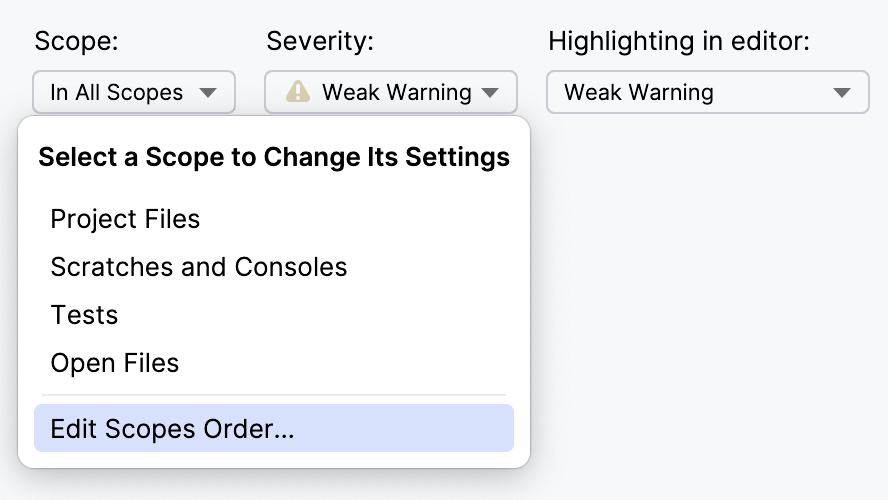Pick the Tests scope entry

click(84, 315)
